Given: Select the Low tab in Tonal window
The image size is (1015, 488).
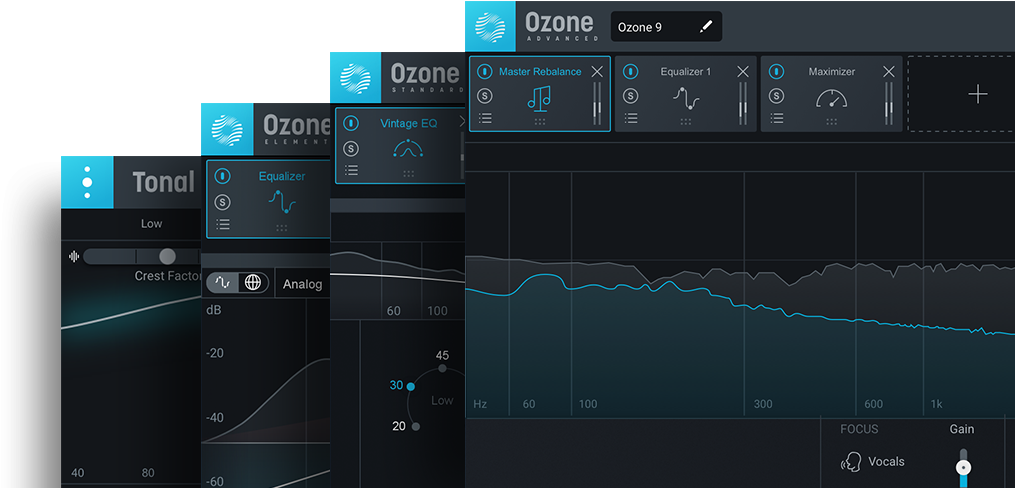Looking at the screenshot, I should [x=151, y=223].
